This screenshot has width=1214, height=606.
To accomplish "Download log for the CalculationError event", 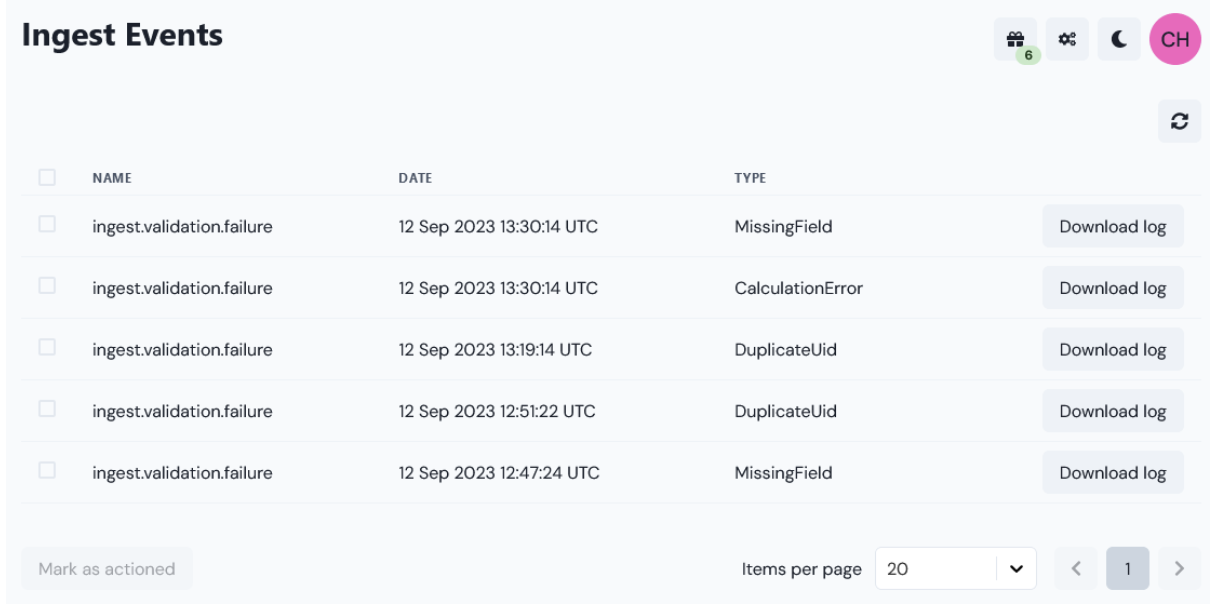I will 1113,288.
